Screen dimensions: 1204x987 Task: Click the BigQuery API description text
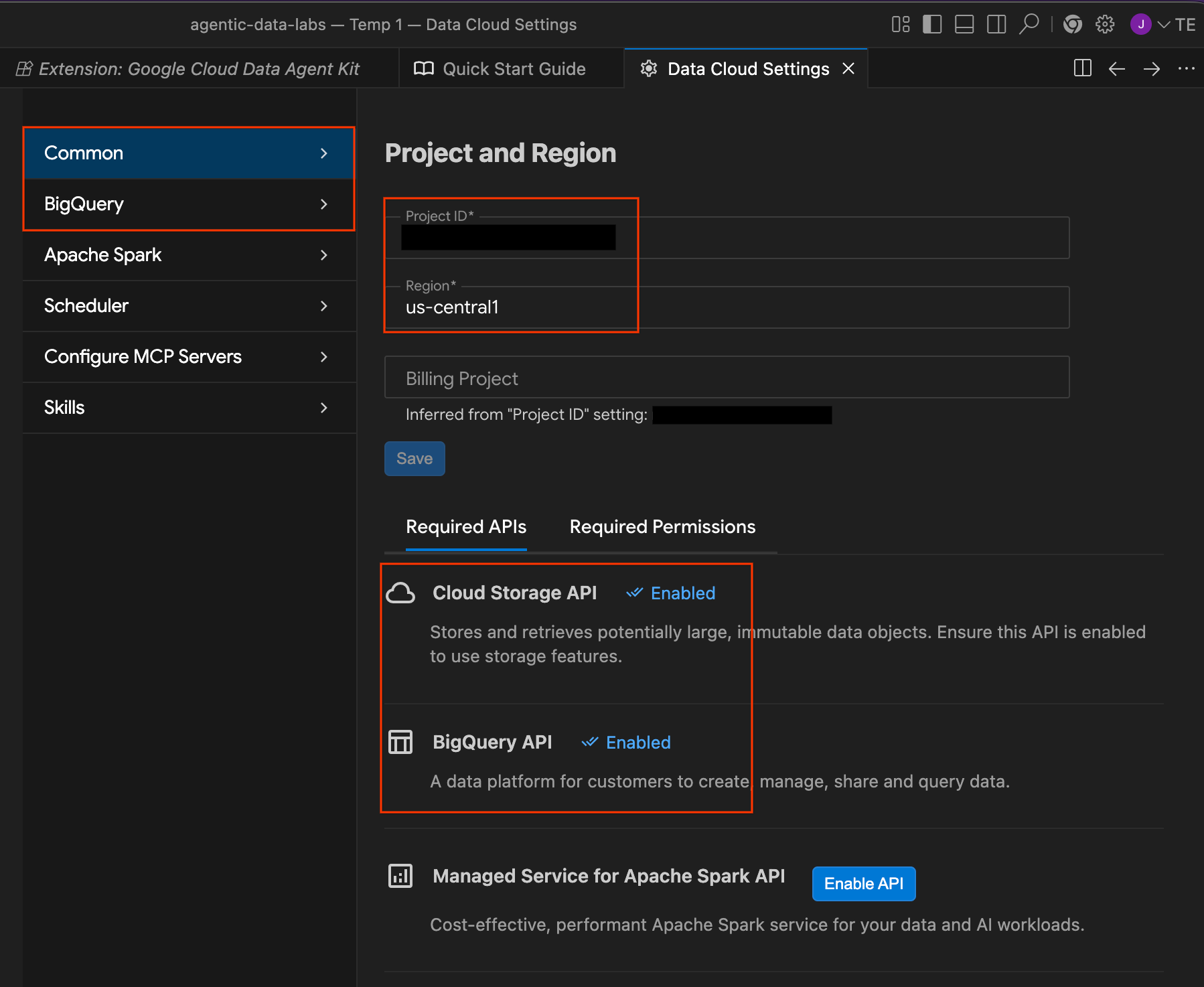tap(720, 781)
